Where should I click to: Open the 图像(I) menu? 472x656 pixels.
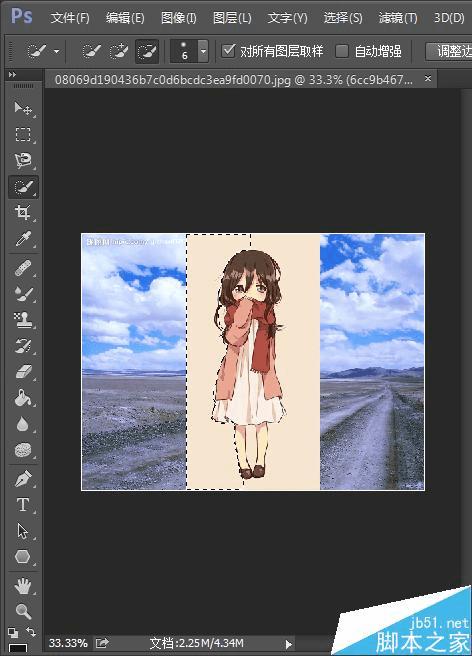pyautogui.click(x=179, y=18)
